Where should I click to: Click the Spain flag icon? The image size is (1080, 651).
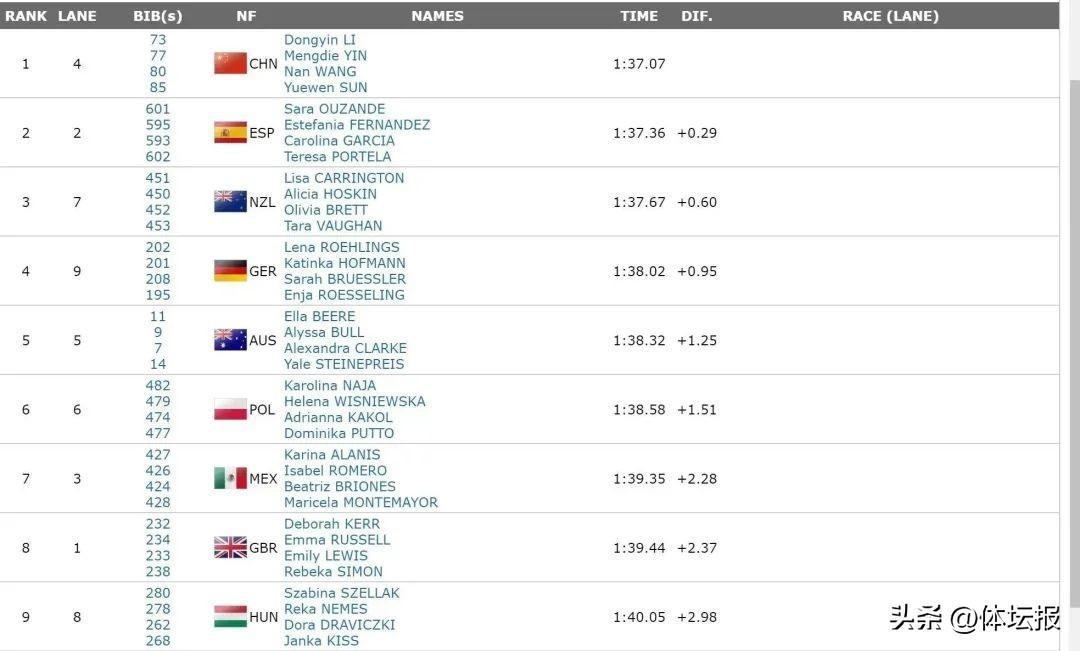click(x=230, y=132)
